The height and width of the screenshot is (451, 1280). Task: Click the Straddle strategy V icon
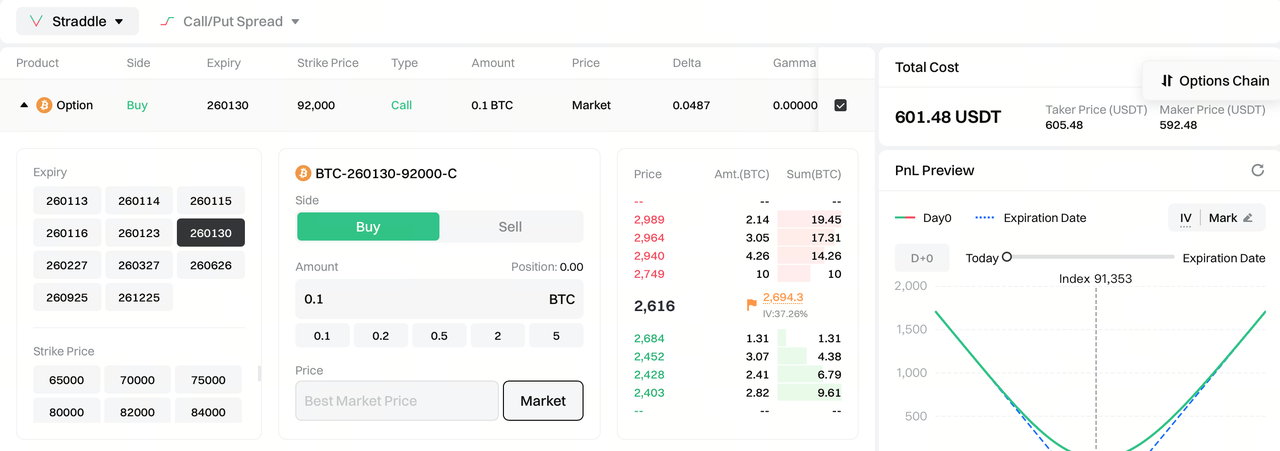pyautogui.click(x=36, y=21)
